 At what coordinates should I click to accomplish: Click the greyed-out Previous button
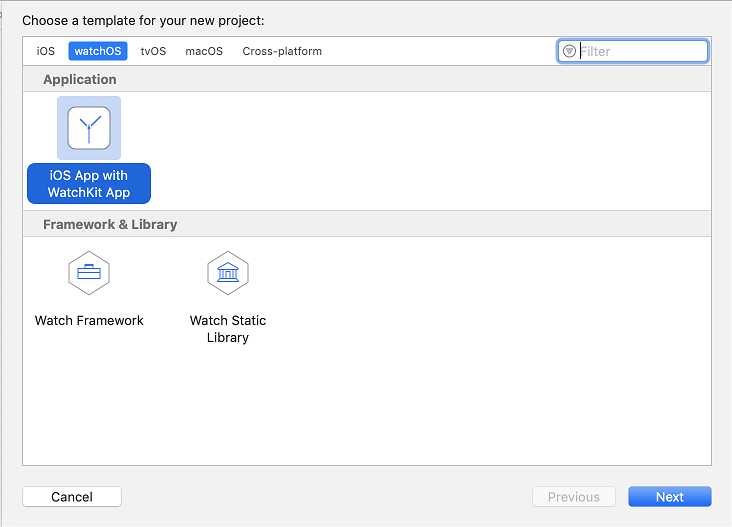(574, 497)
